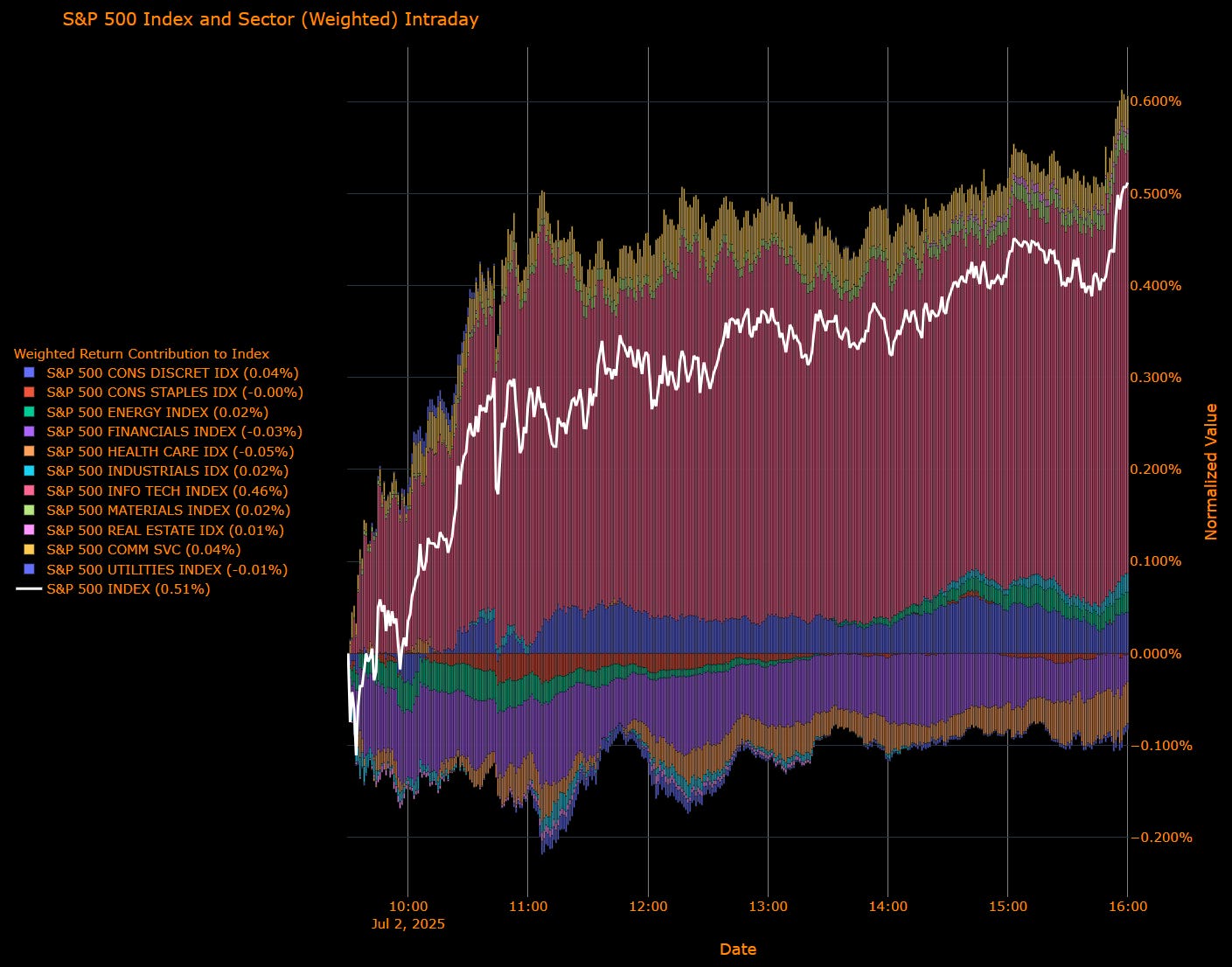The height and width of the screenshot is (967, 1232).
Task: Click the FINANCIALS INDEX purple legend swatch
Action: [29, 432]
